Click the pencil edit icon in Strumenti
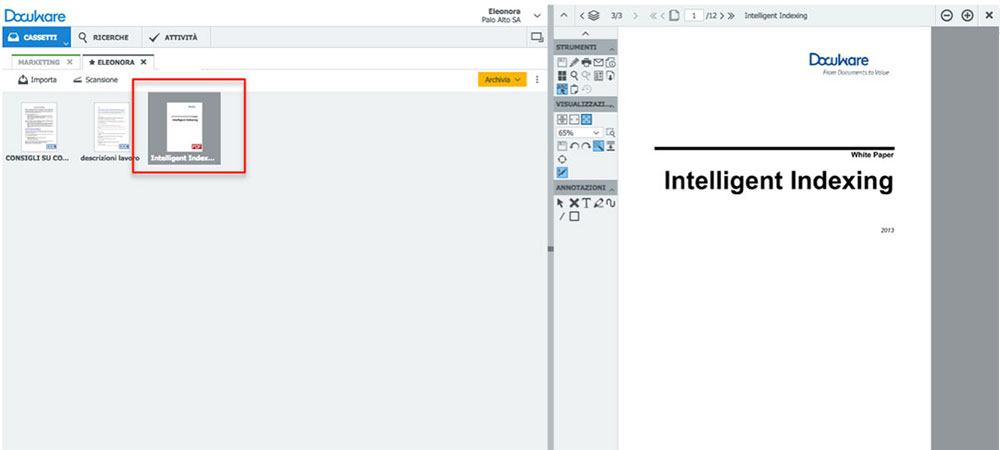This screenshot has width=1000, height=450. 574,62
